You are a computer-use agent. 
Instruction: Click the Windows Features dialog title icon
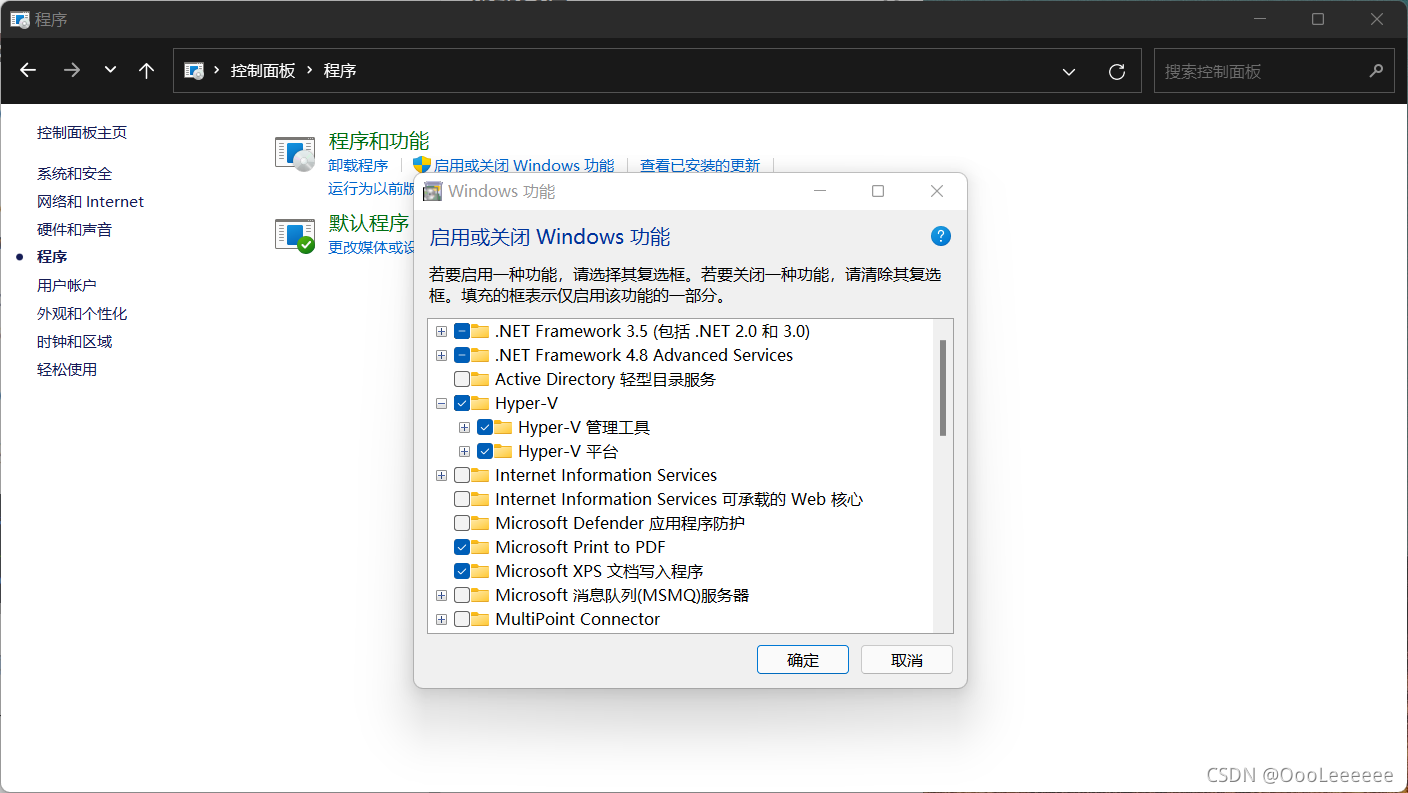433,191
